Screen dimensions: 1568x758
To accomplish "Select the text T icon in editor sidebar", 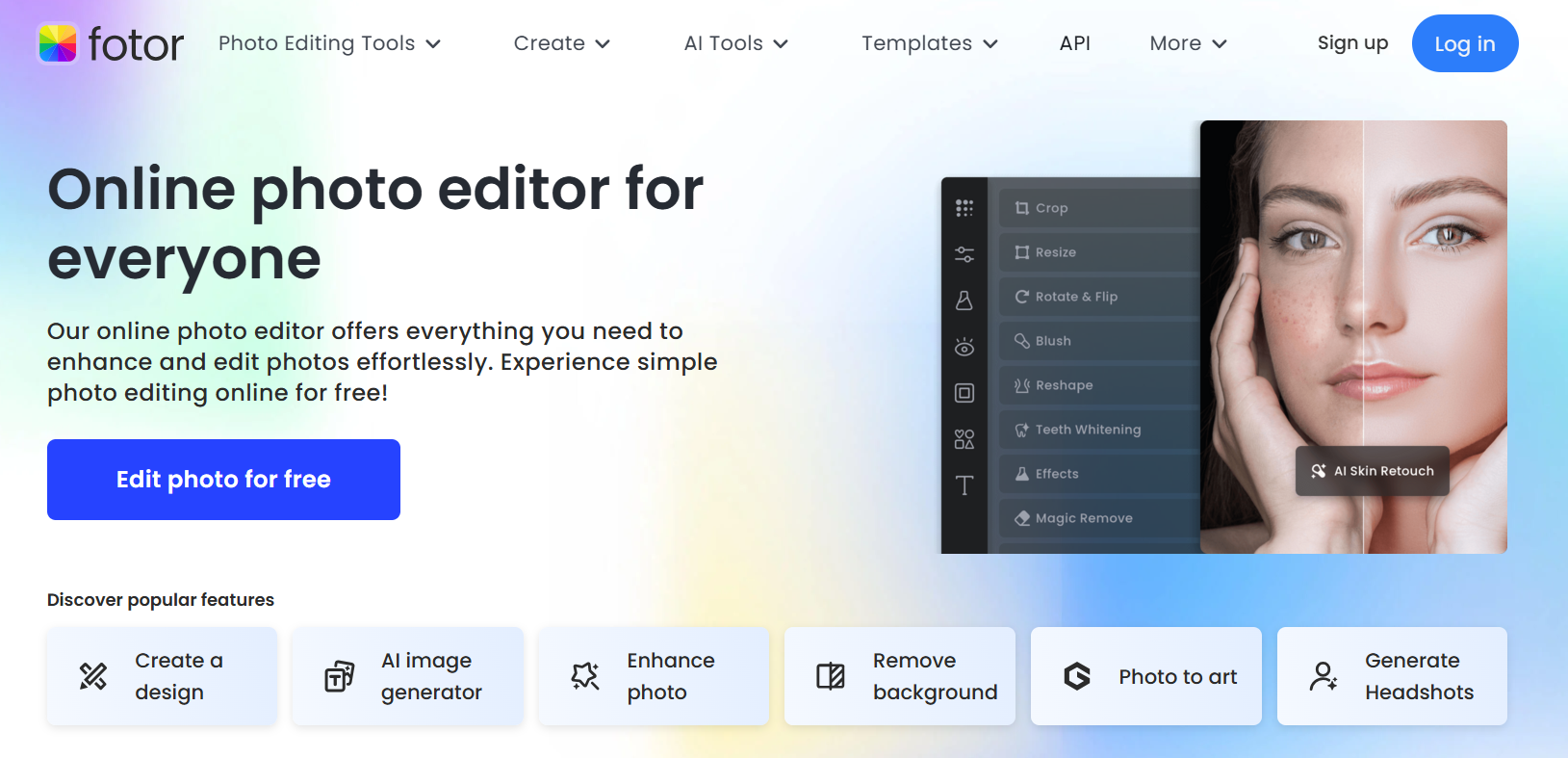I will (964, 485).
